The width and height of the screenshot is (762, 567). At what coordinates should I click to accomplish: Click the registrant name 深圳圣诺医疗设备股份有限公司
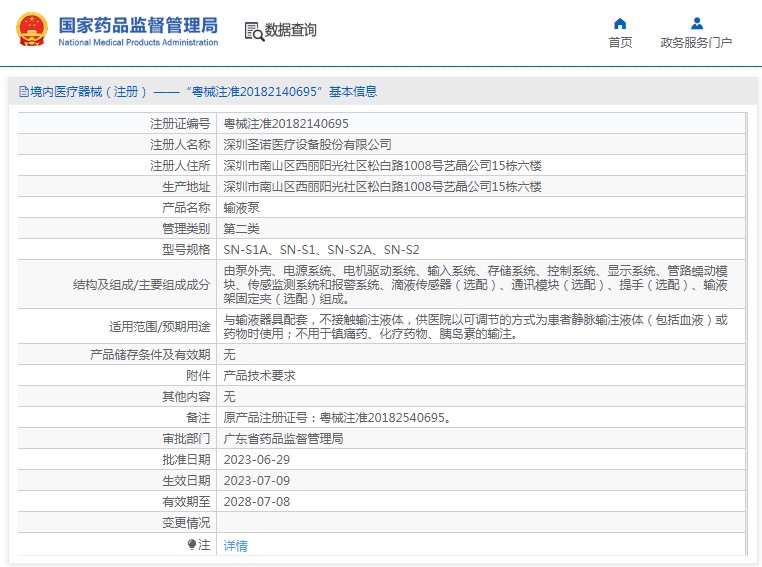click(x=307, y=145)
